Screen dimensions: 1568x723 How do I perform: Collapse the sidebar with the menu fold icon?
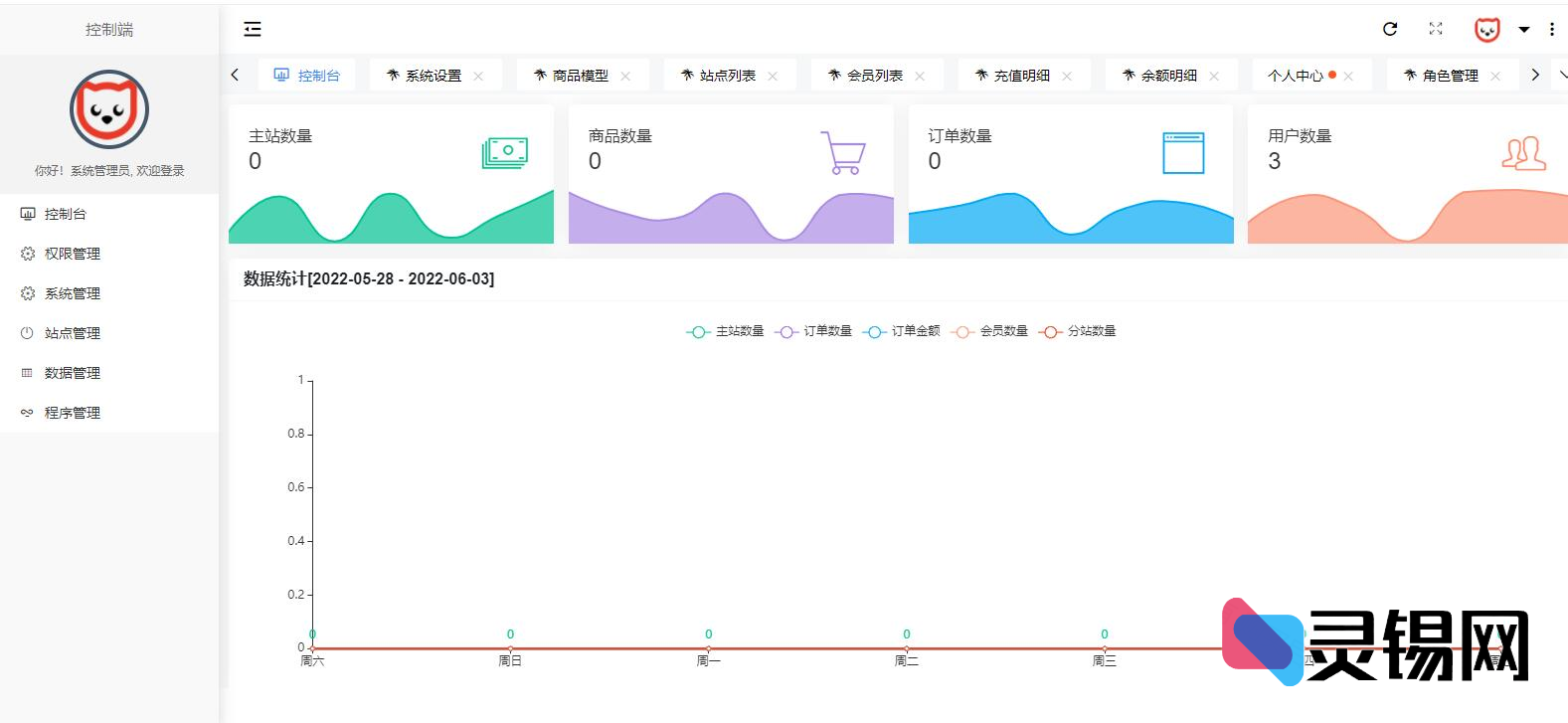tap(253, 30)
